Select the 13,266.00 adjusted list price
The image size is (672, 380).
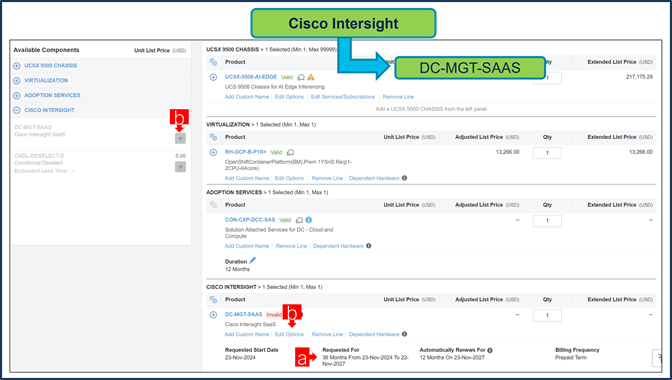click(x=508, y=152)
